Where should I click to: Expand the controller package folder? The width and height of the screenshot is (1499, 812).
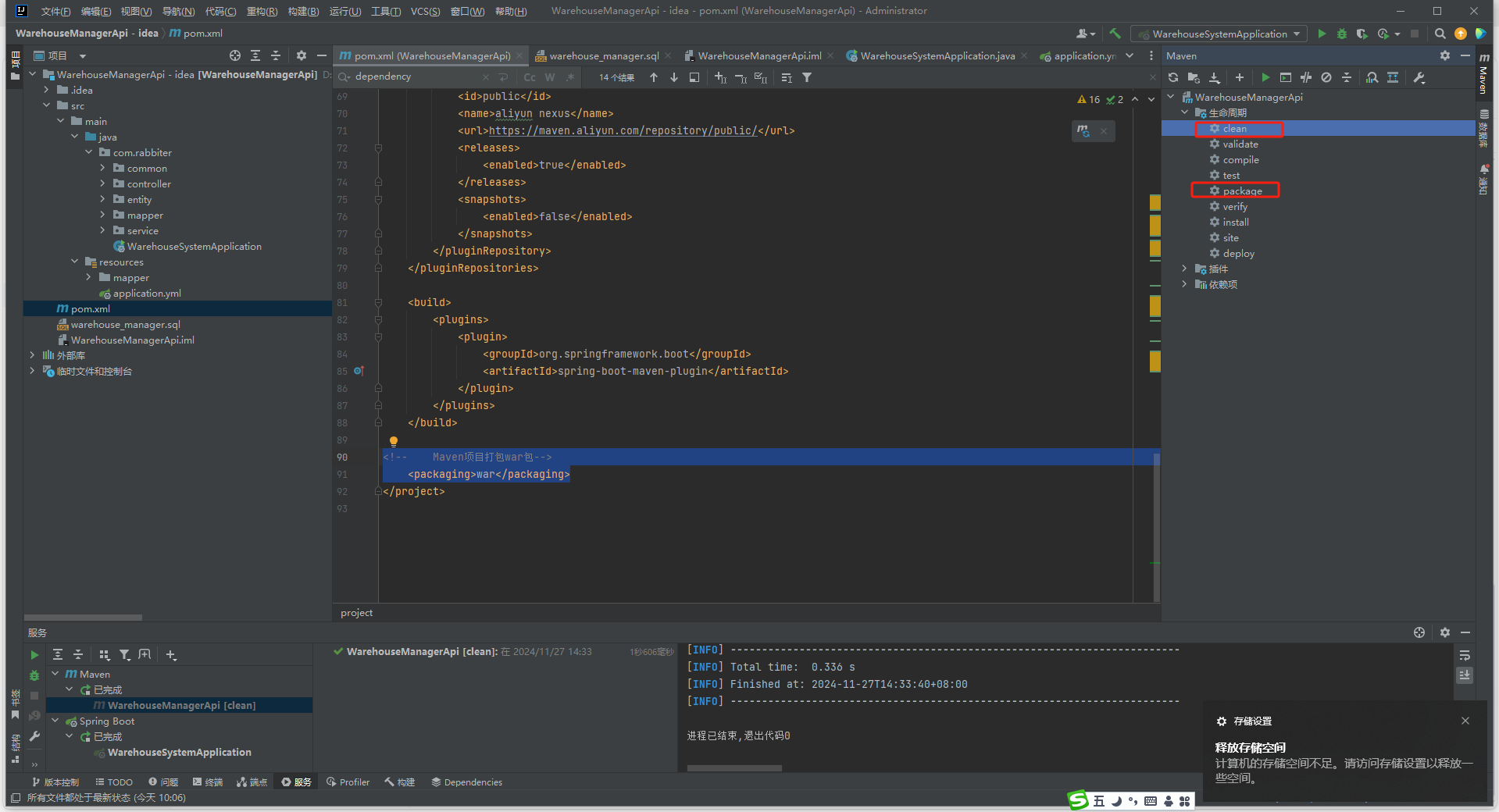pyautogui.click(x=102, y=183)
